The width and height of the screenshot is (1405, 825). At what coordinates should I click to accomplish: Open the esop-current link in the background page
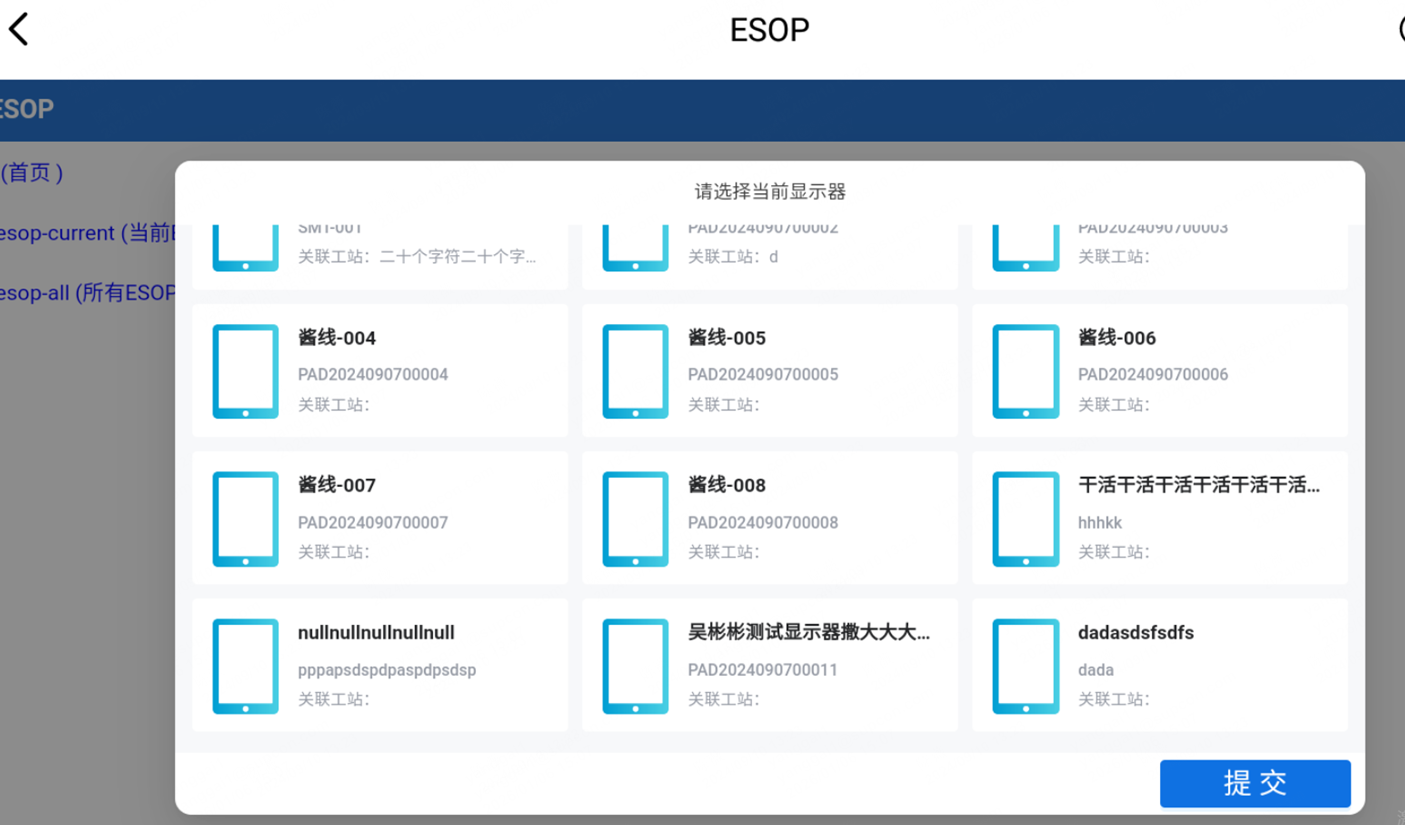[87, 233]
